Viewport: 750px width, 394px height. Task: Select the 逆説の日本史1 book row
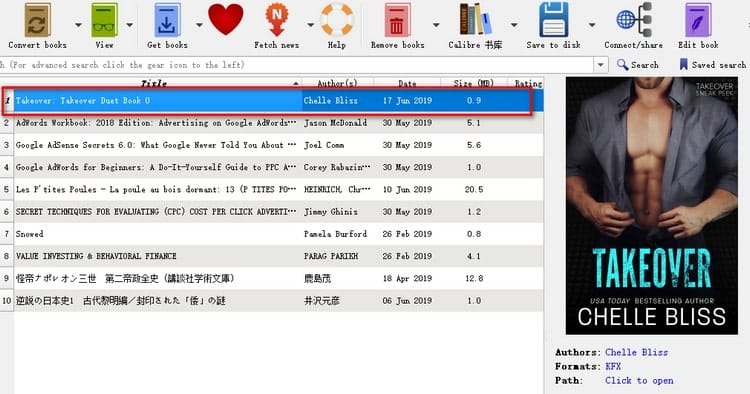point(278,301)
